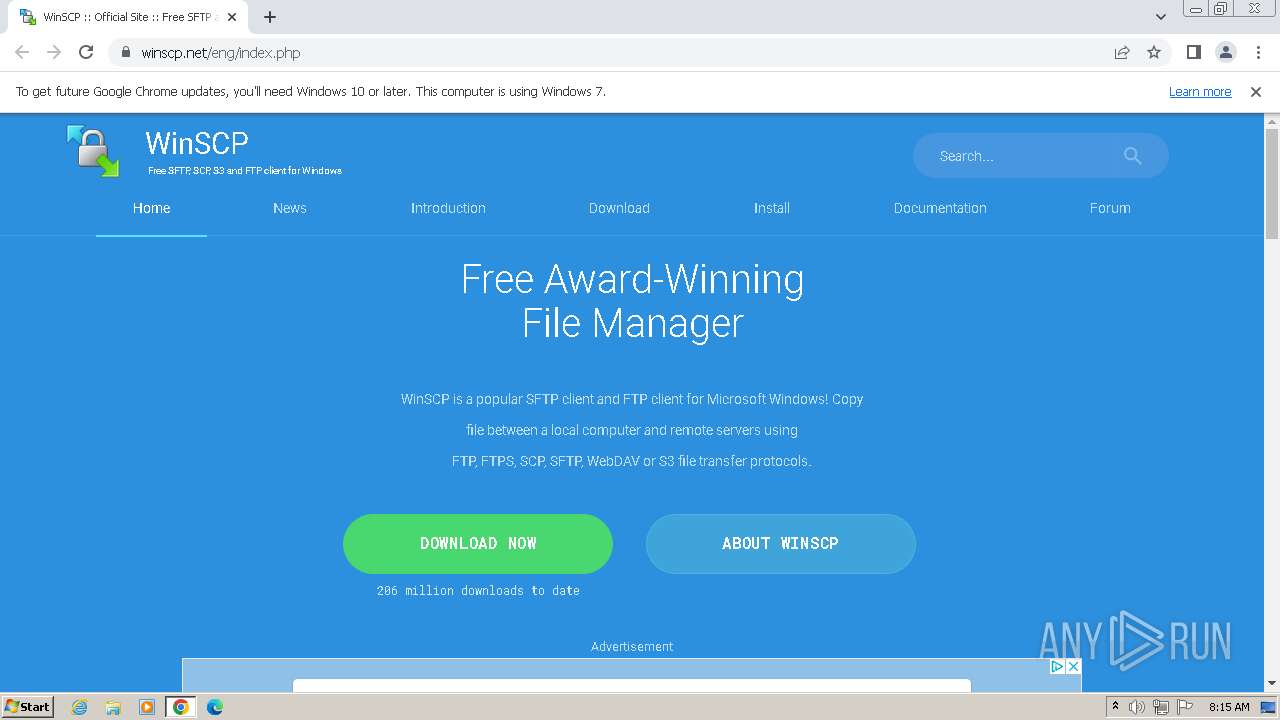Open the Download navigation item
Viewport: 1280px width, 720px height.
[x=619, y=208]
